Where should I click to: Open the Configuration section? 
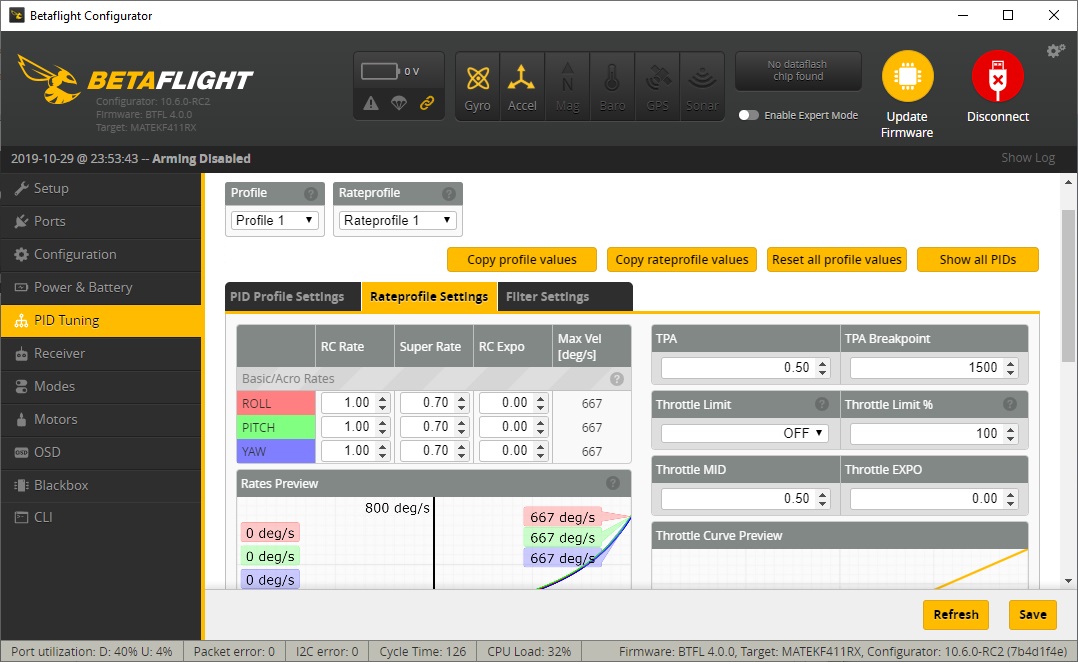click(101, 254)
